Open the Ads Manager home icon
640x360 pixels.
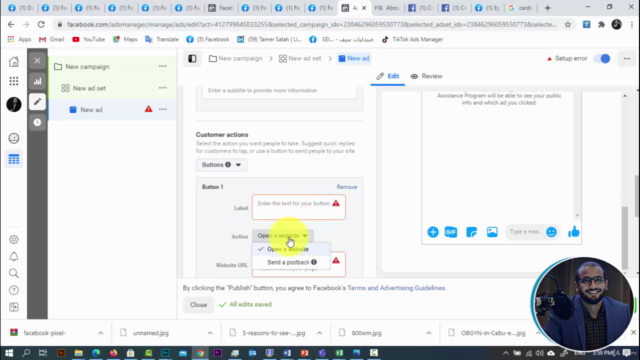click(13, 62)
